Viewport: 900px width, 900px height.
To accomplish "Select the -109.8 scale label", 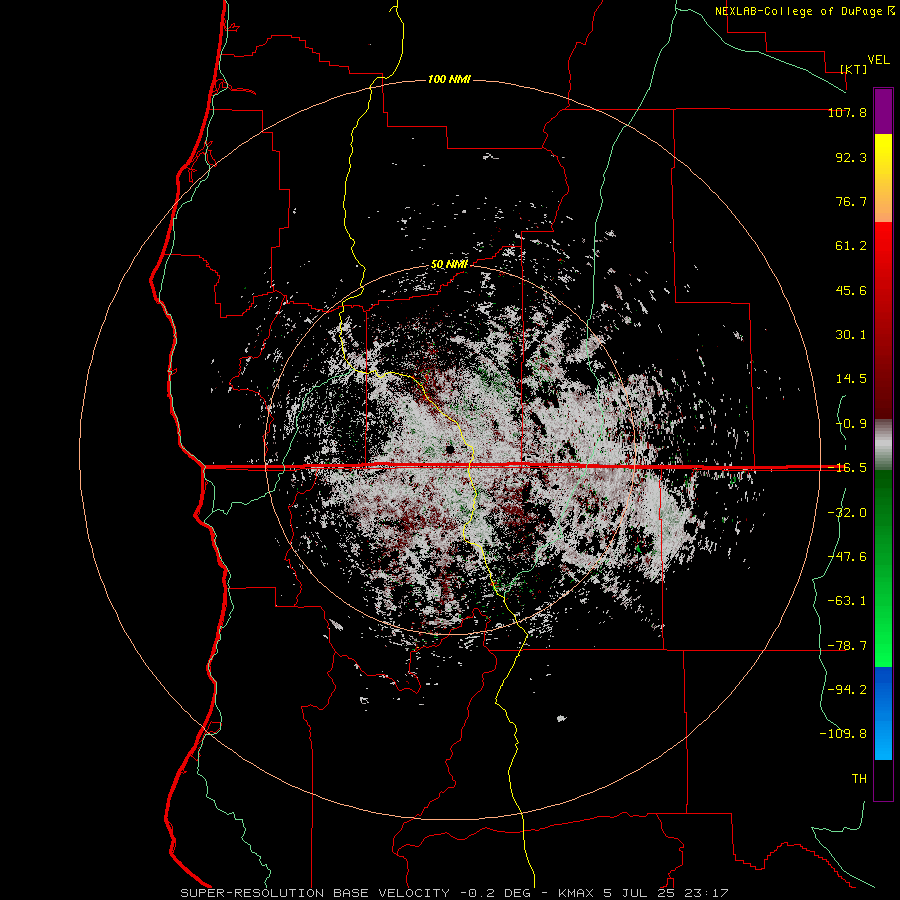I will pos(843,734).
